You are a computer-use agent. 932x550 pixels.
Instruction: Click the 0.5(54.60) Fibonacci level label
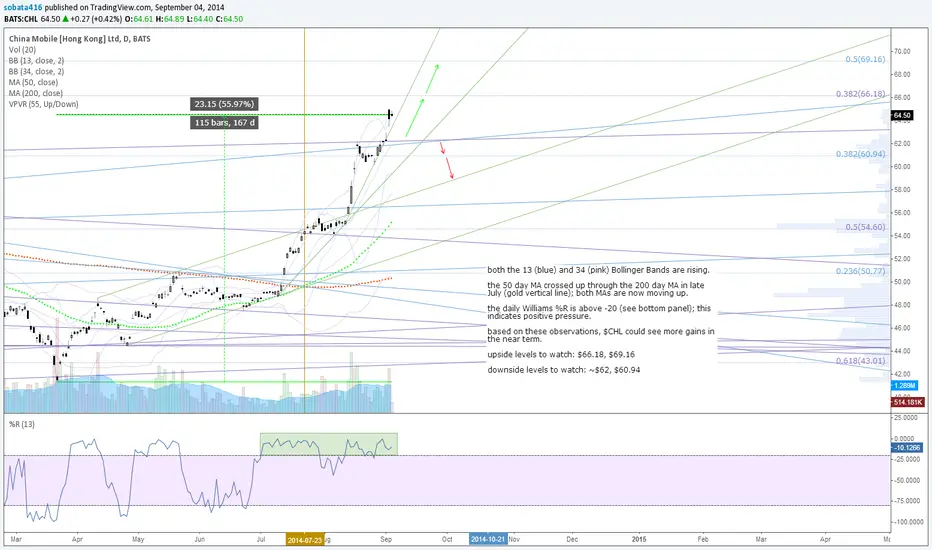865,227
